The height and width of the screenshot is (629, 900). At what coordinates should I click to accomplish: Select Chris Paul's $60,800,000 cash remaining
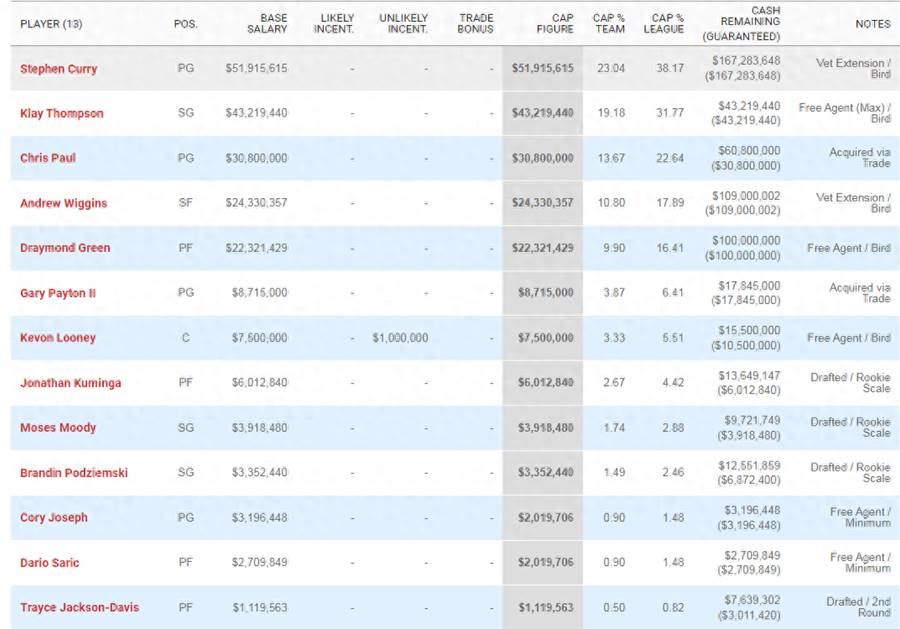[x=748, y=150]
